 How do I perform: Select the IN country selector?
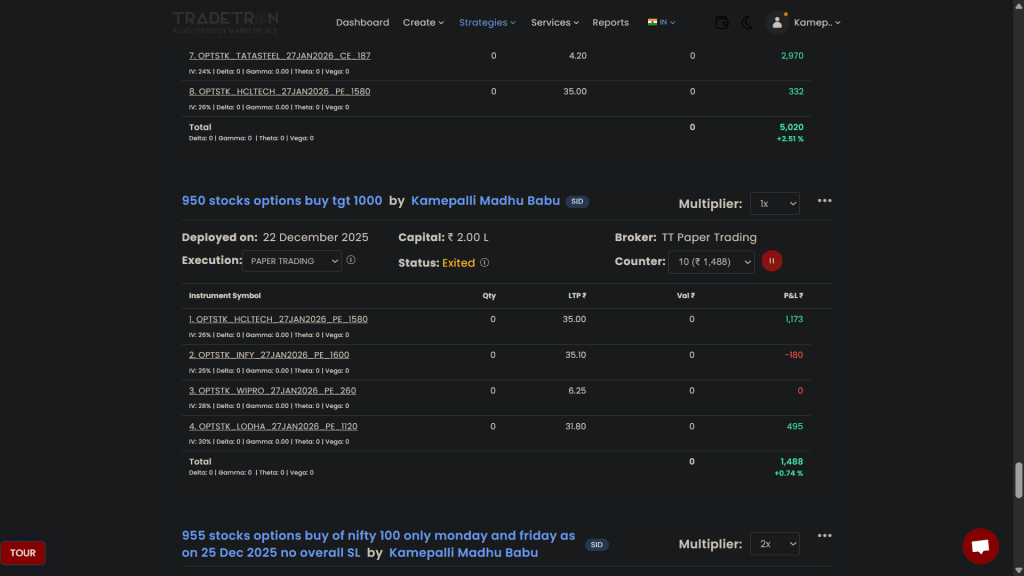click(662, 22)
